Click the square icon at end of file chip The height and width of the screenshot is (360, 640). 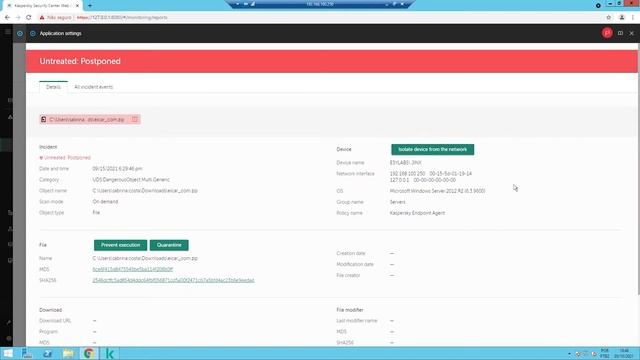[x=134, y=119]
